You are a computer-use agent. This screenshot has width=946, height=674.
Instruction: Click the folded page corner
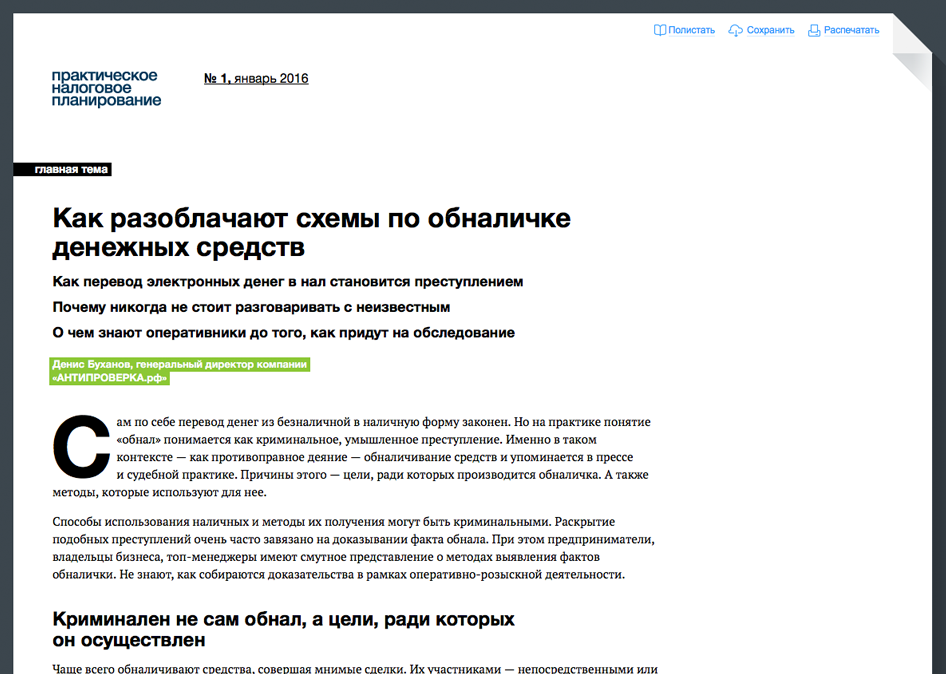[x=912, y=51]
